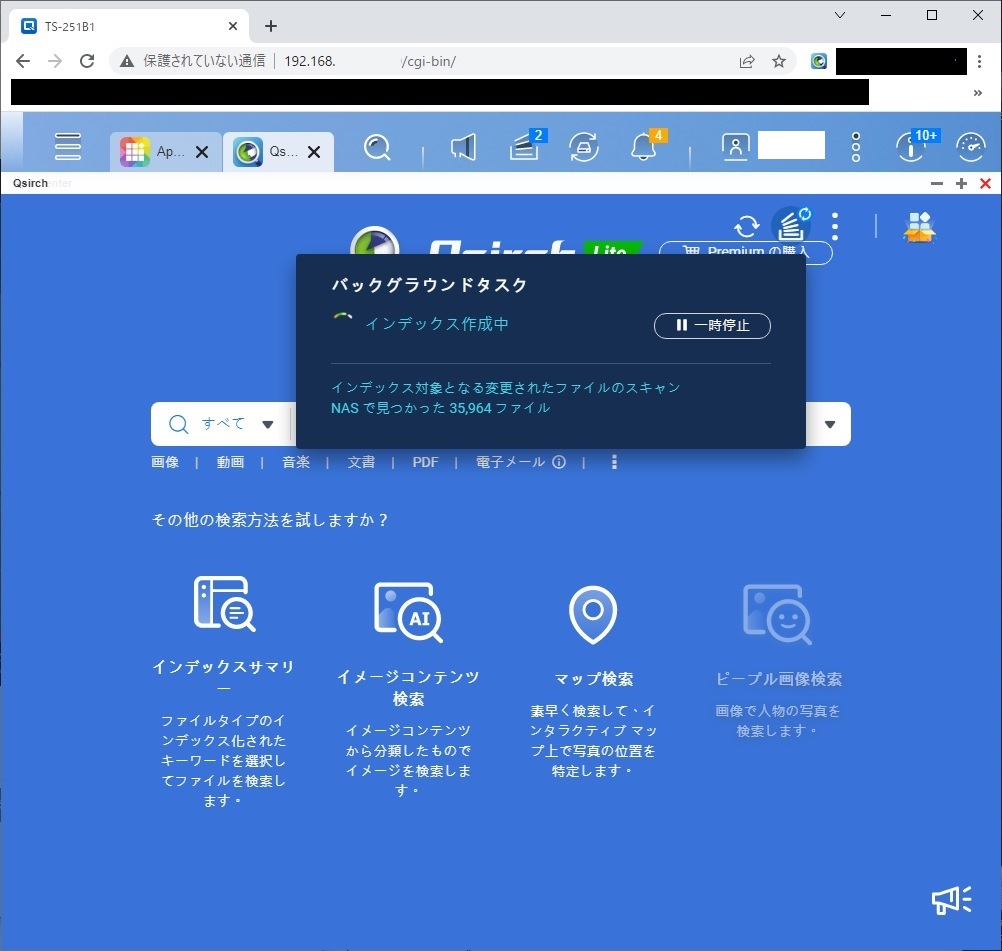The image size is (1002, 951).
Task: Pause indexing with 一時停止 button
Action: click(713, 325)
